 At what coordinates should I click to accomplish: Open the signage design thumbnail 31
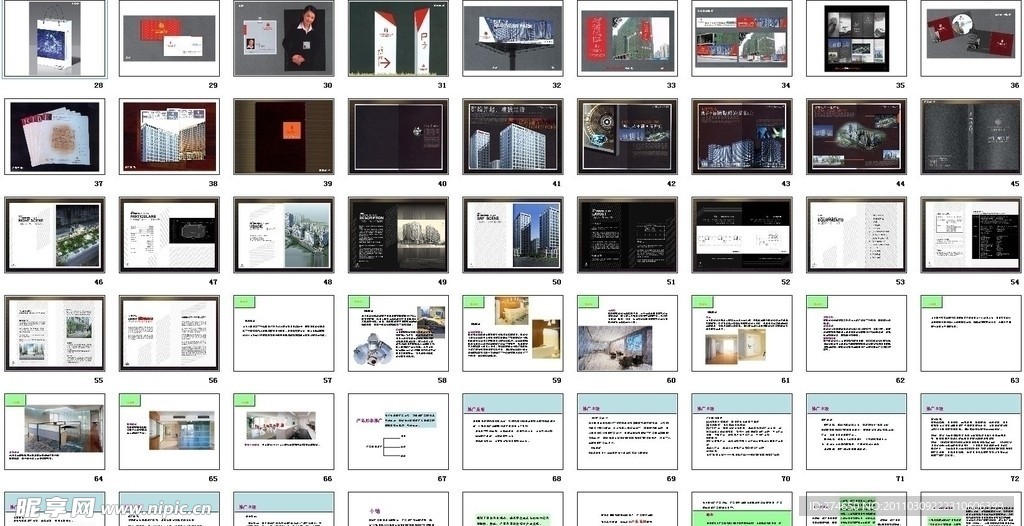point(398,38)
